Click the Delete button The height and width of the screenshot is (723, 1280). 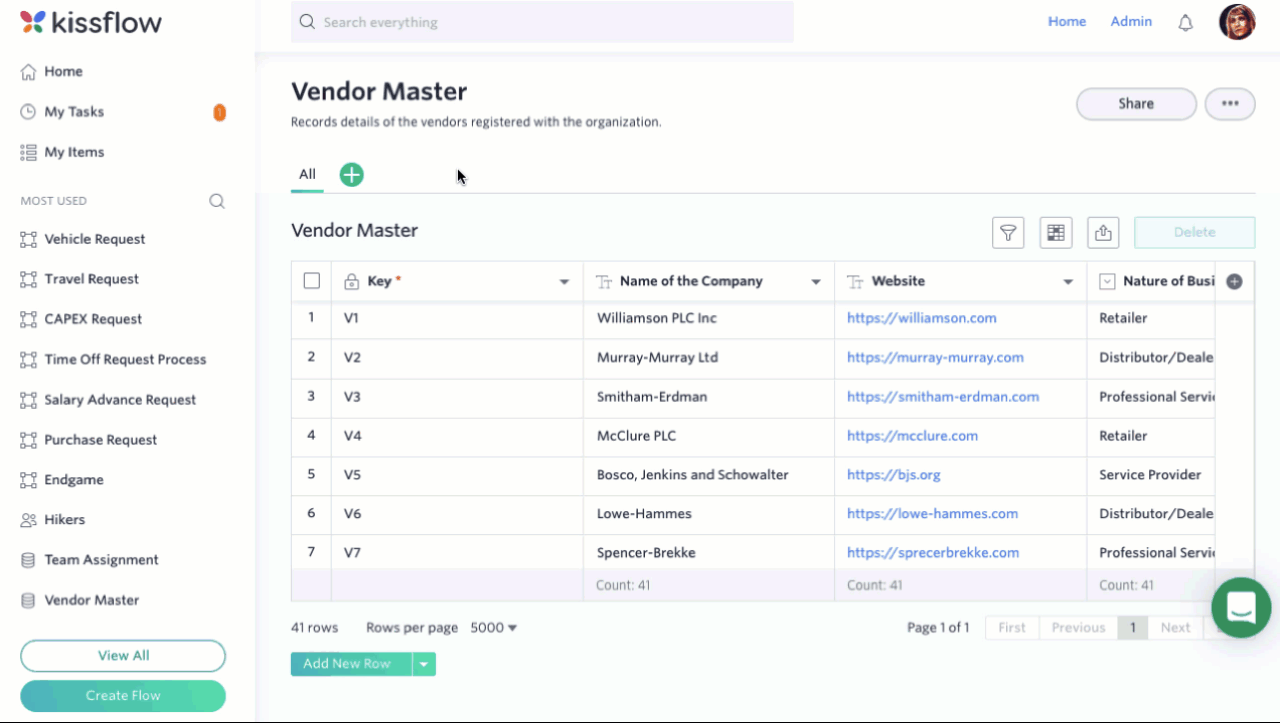pyautogui.click(x=1194, y=232)
